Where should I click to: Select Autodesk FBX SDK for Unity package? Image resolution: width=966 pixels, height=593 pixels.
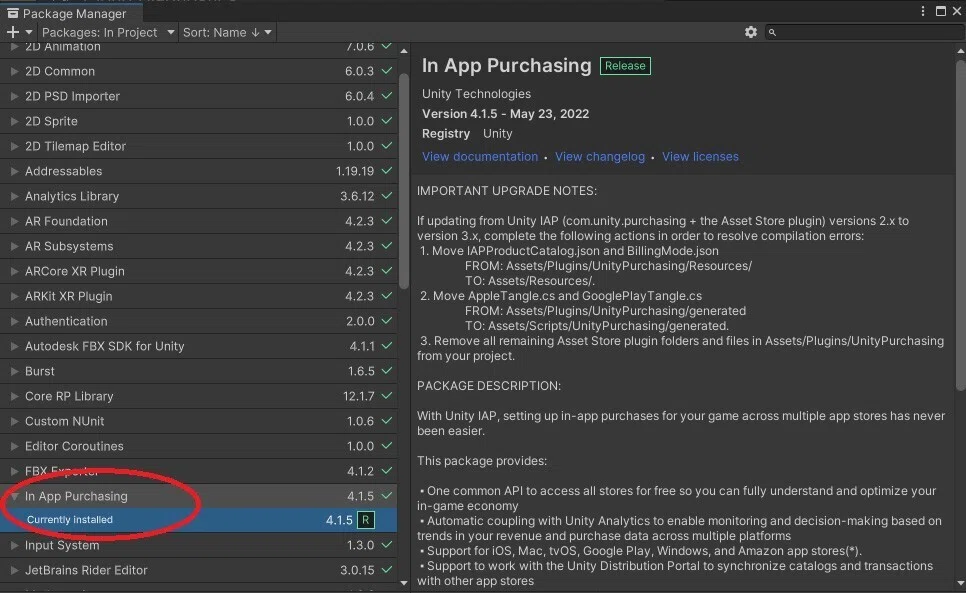coord(198,346)
